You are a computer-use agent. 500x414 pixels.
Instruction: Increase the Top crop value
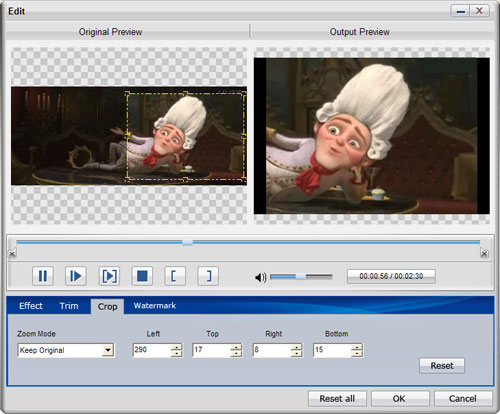(236, 347)
